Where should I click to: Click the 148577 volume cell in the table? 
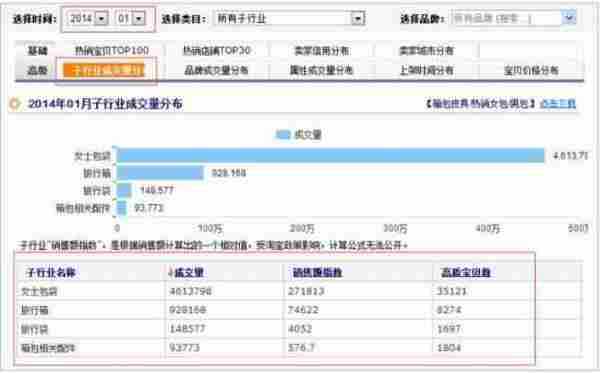click(x=188, y=329)
